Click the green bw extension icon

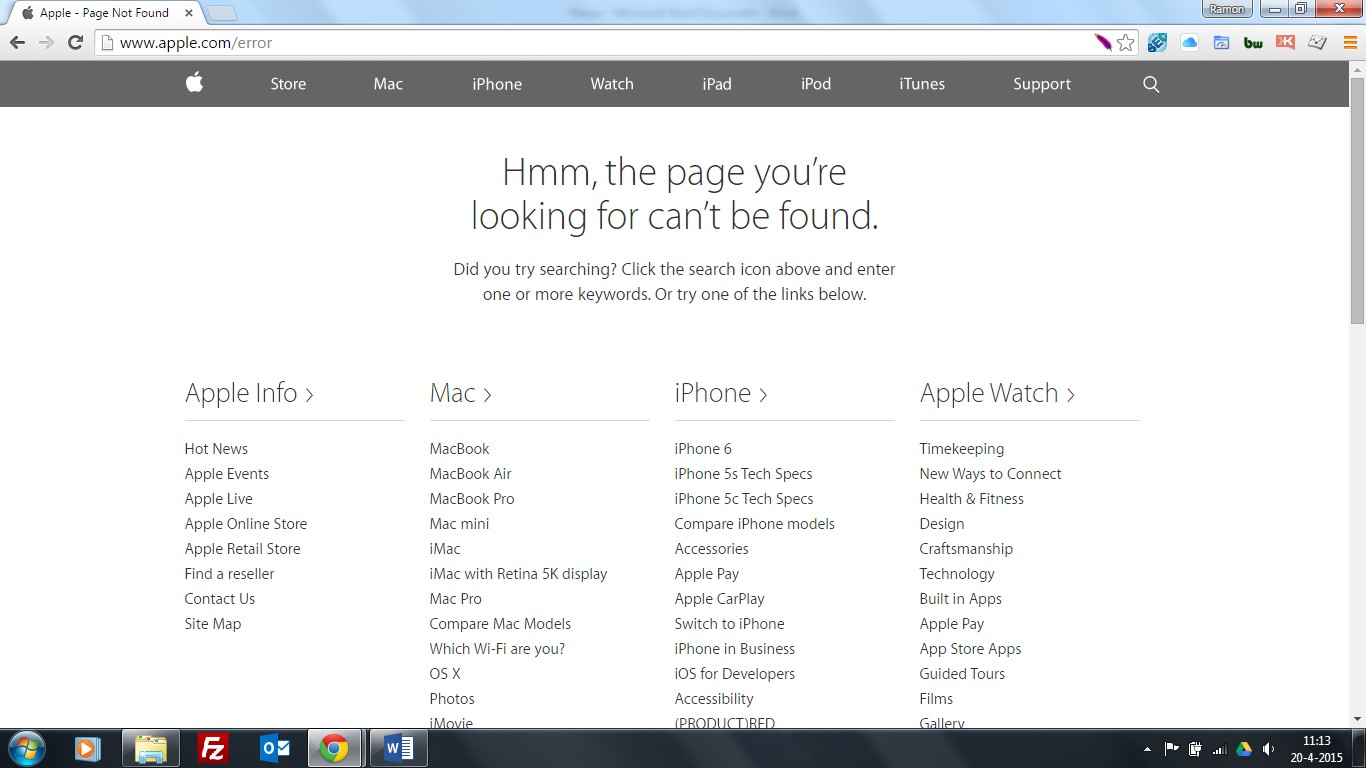point(1253,42)
